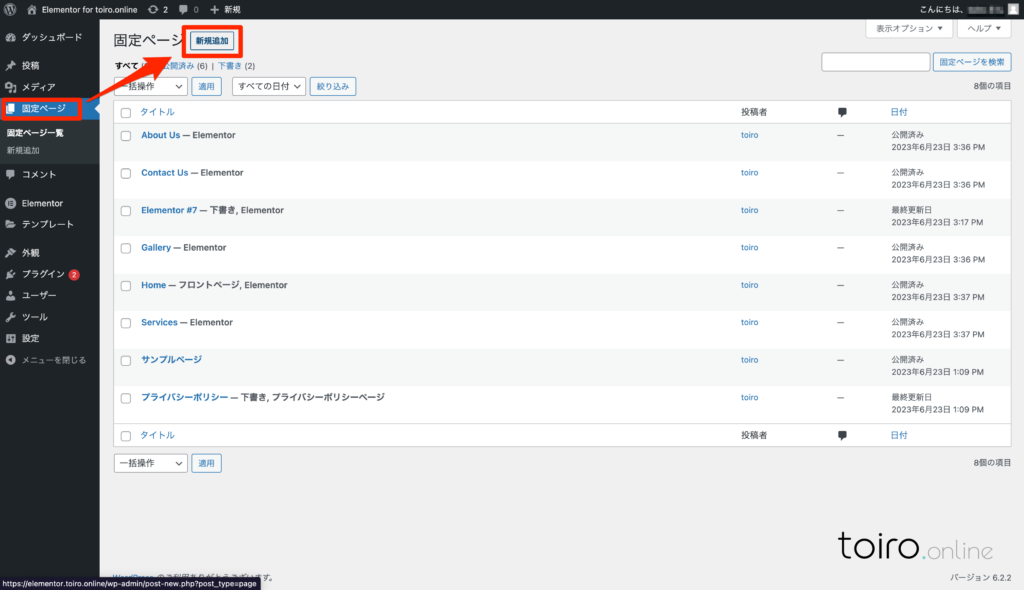
Task: Open the Media (メディア) sidebar item
Action: coord(38,87)
